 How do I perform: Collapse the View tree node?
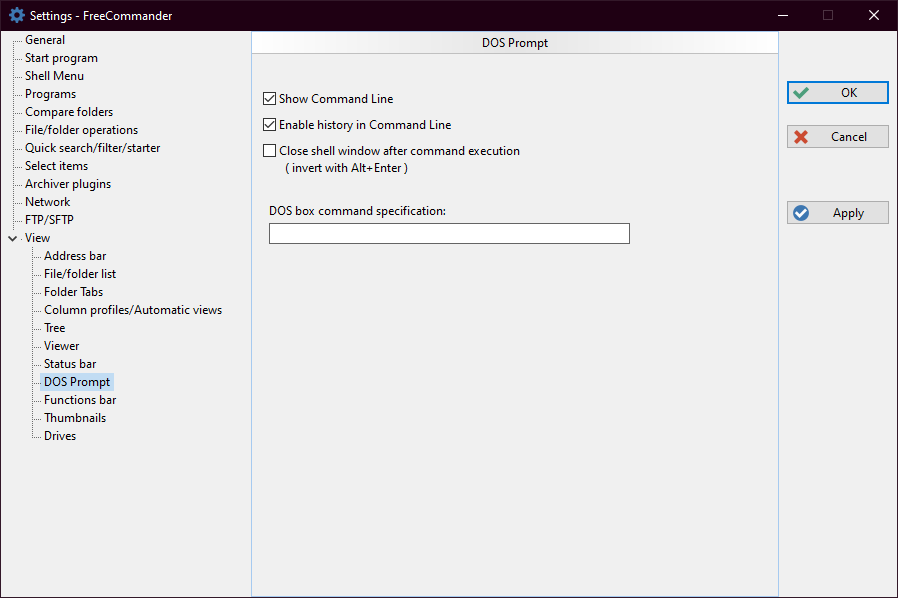(x=12, y=238)
